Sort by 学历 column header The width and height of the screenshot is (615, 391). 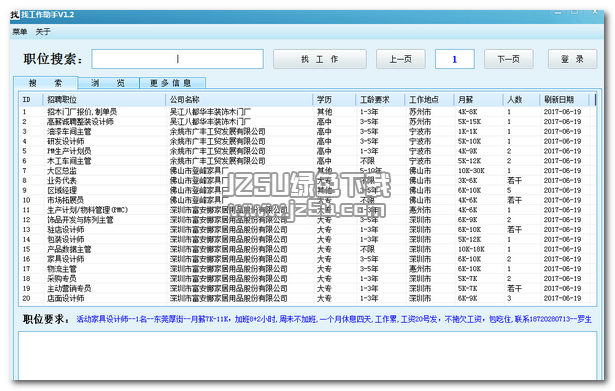(x=334, y=100)
